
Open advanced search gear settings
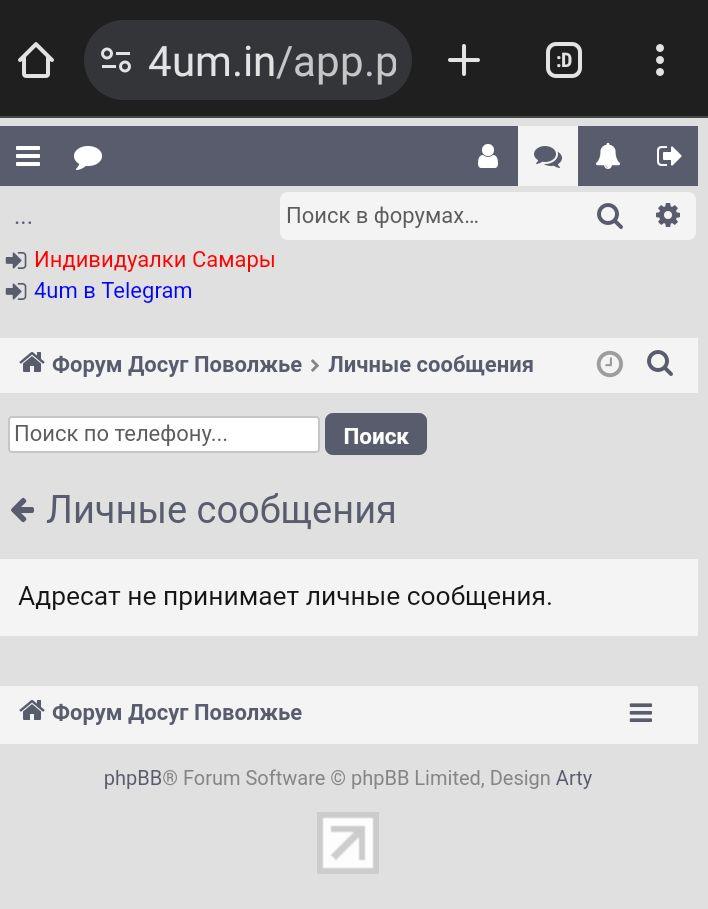tap(667, 216)
